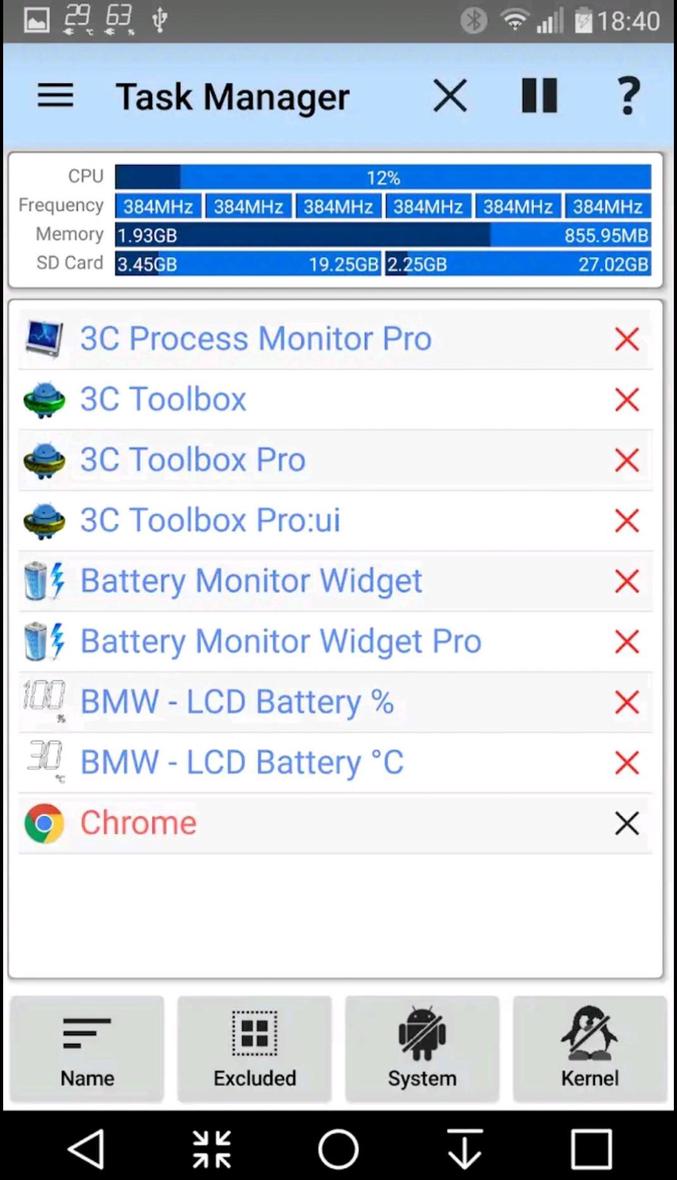Sort the list using the Name option
677x1180 pixels.
pos(87,1047)
